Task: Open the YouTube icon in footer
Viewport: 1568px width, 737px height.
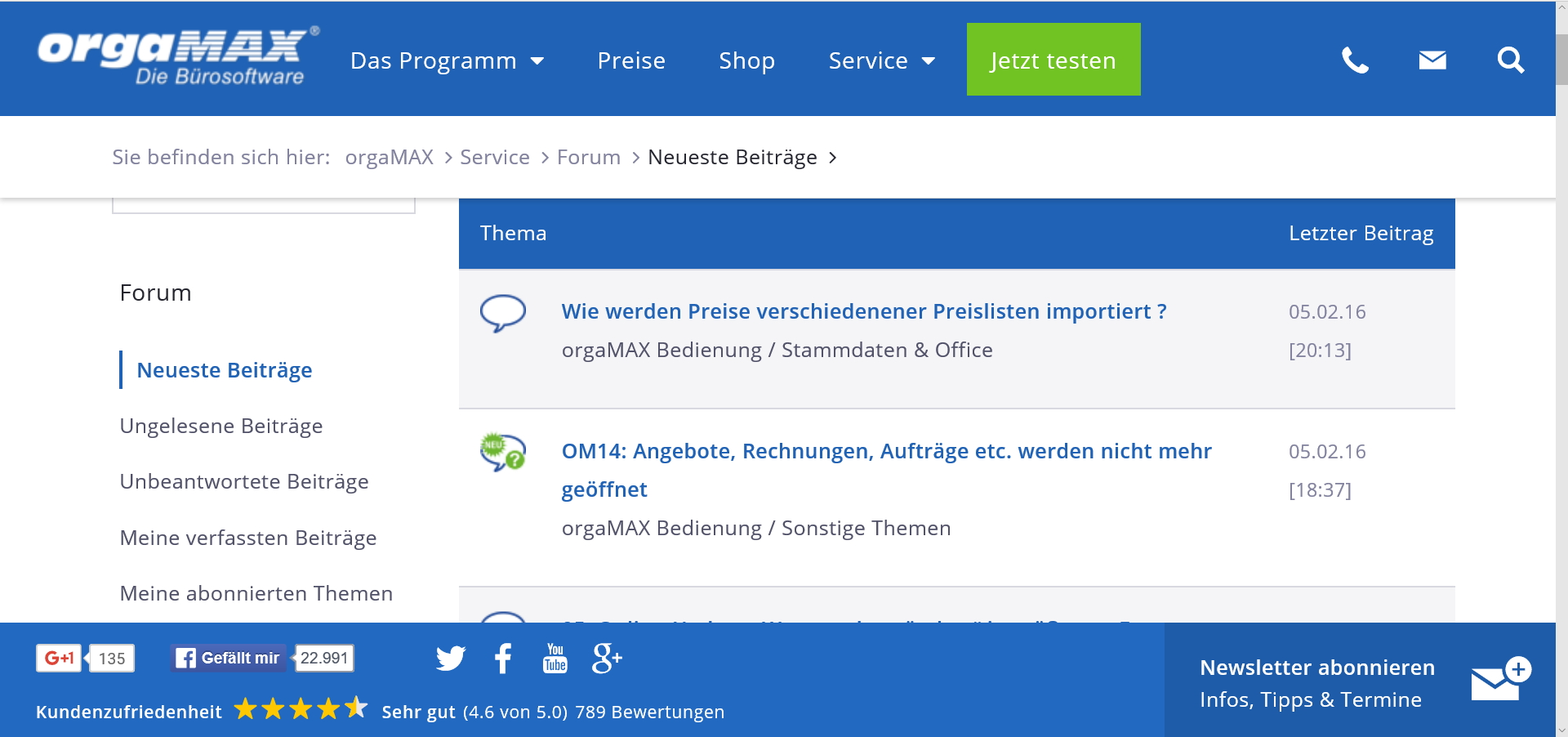Action: point(555,658)
